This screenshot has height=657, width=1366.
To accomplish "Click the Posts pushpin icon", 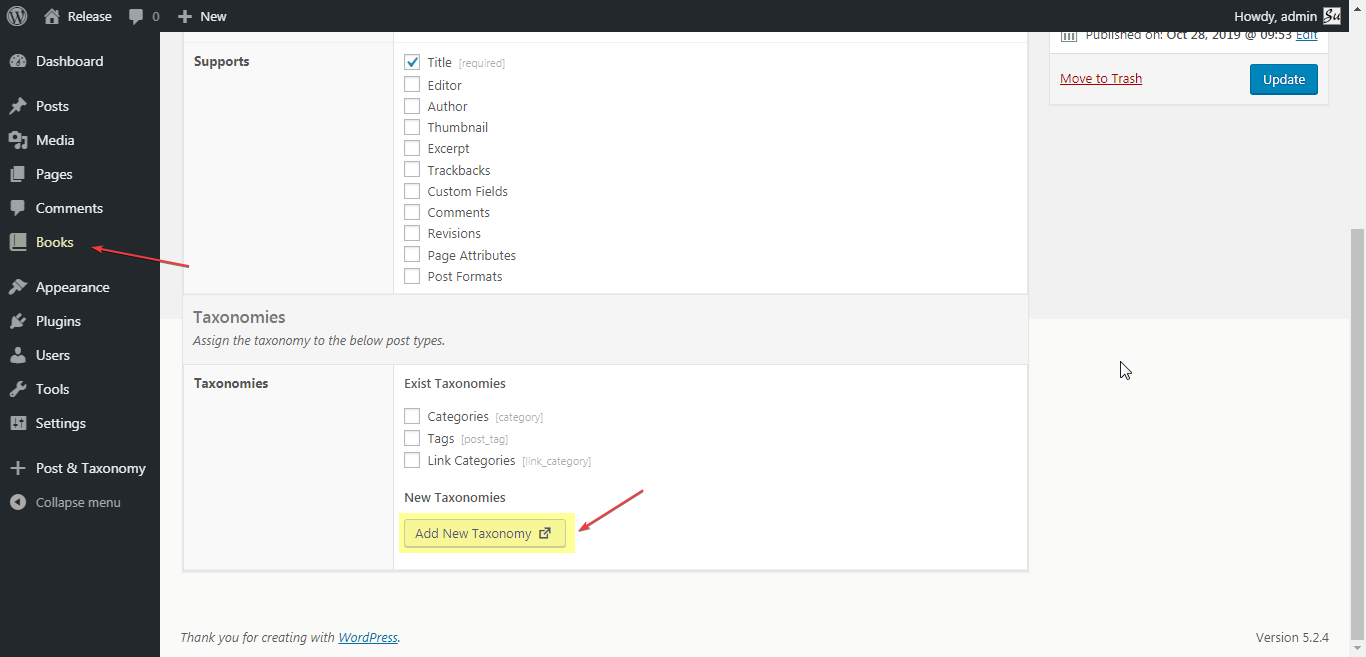I will 18,106.
